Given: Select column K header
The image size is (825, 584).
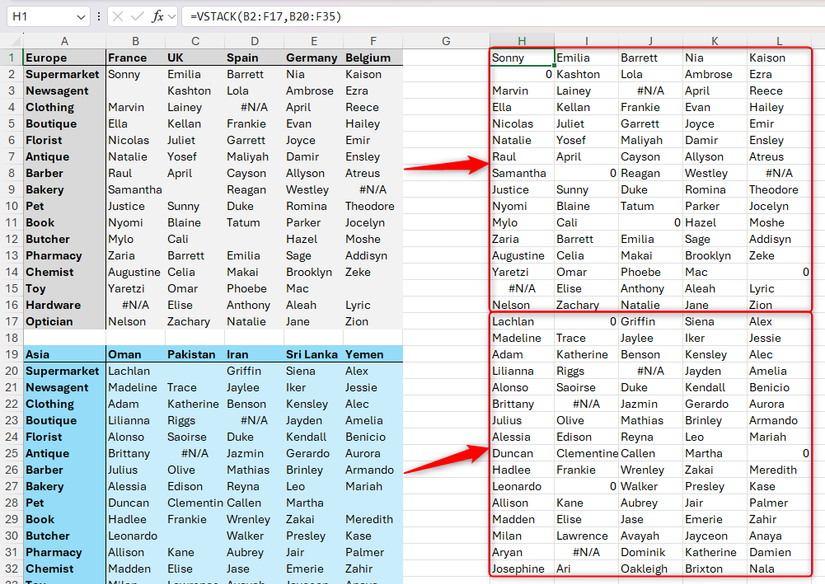Looking at the screenshot, I should pyautogui.click(x=715, y=42).
